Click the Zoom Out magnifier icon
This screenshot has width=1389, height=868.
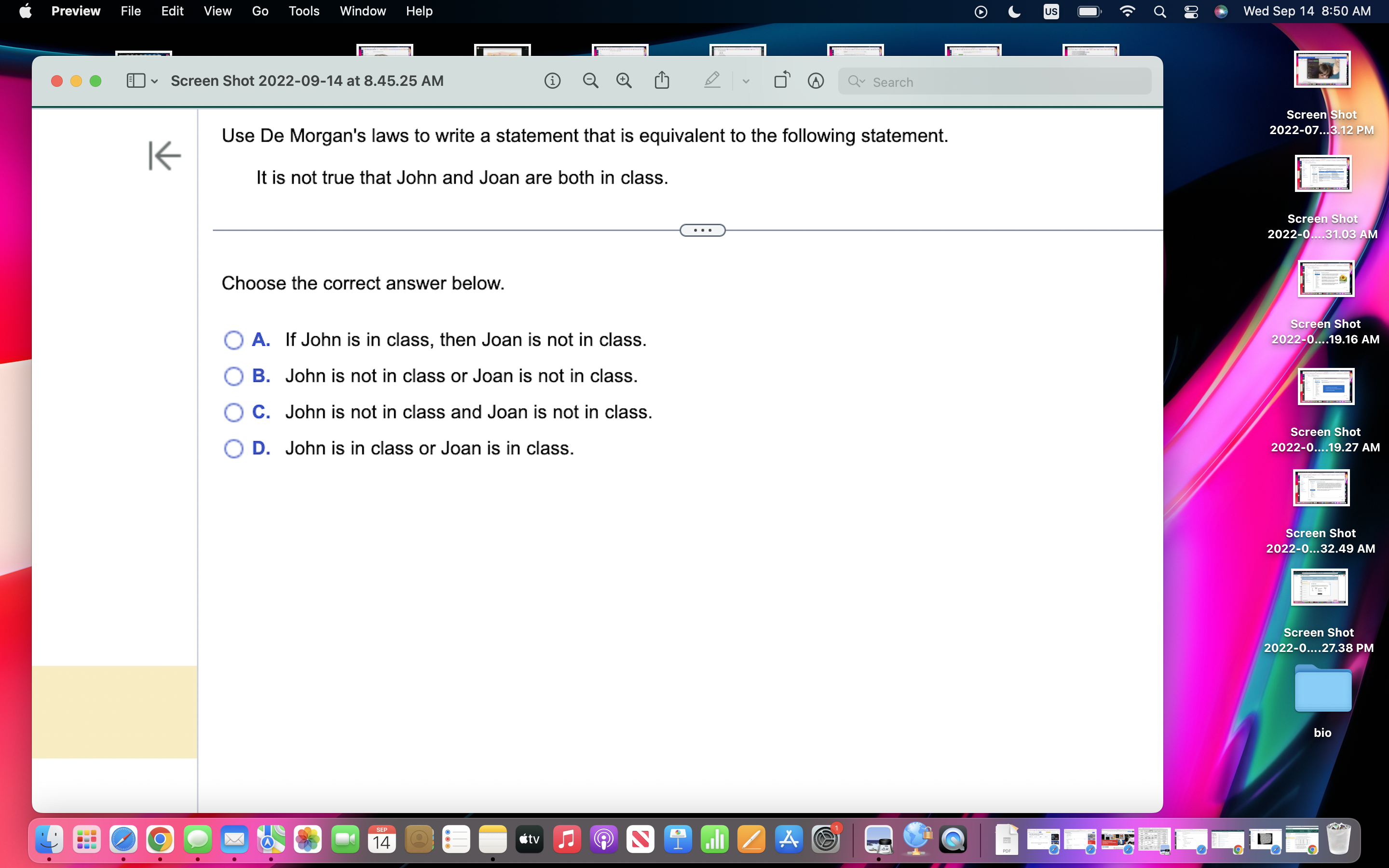[x=590, y=81]
